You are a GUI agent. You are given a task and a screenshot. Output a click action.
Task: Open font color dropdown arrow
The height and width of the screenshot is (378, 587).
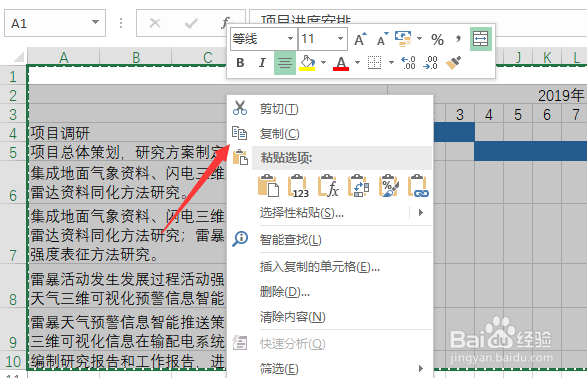pyautogui.click(x=358, y=63)
